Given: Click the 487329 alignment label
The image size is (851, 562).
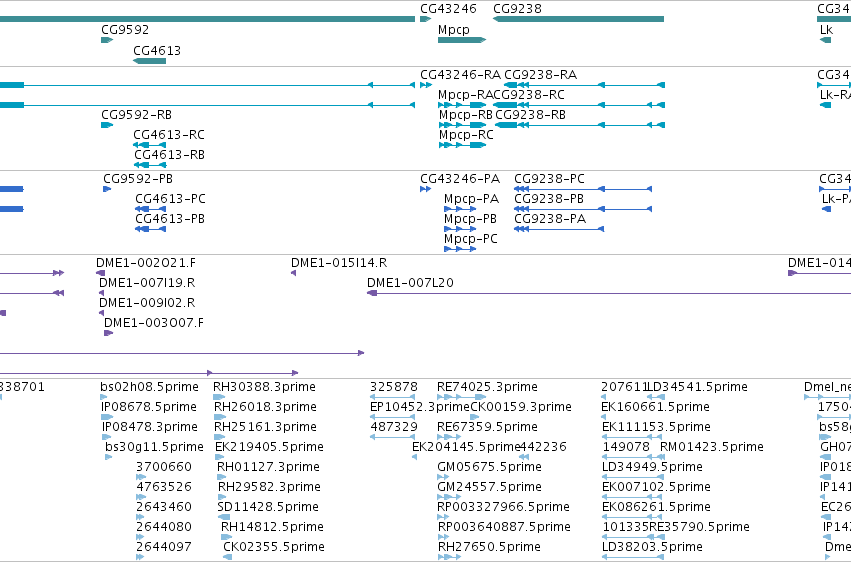Looking at the screenshot, I should coord(394,427).
